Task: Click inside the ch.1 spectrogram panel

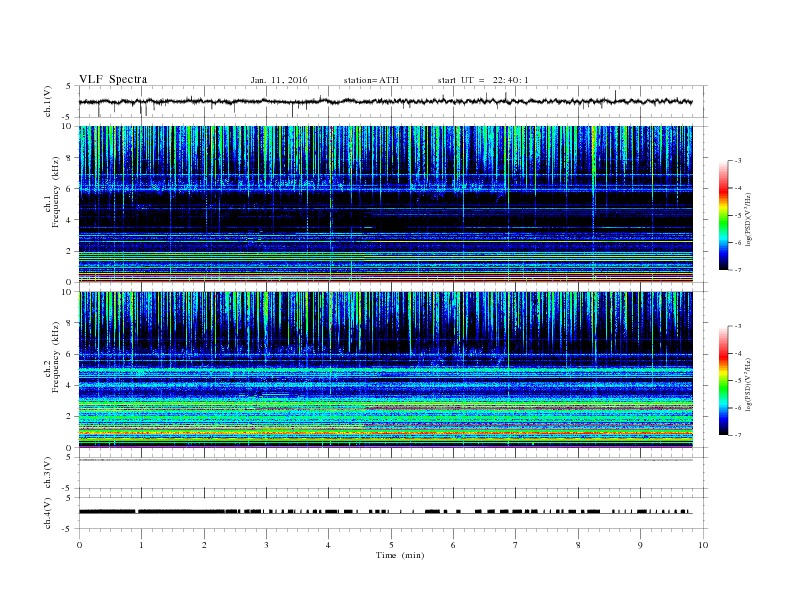Action: [385, 204]
